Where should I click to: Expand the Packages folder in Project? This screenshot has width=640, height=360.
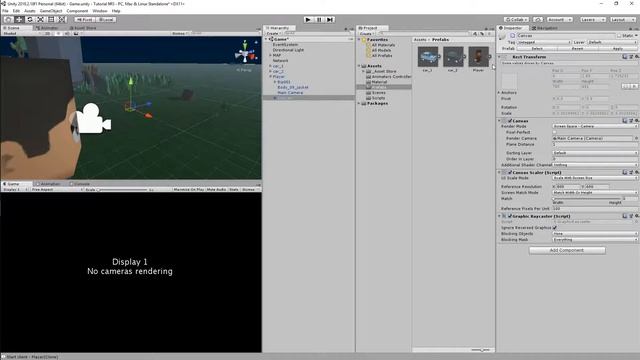[359, 103]
